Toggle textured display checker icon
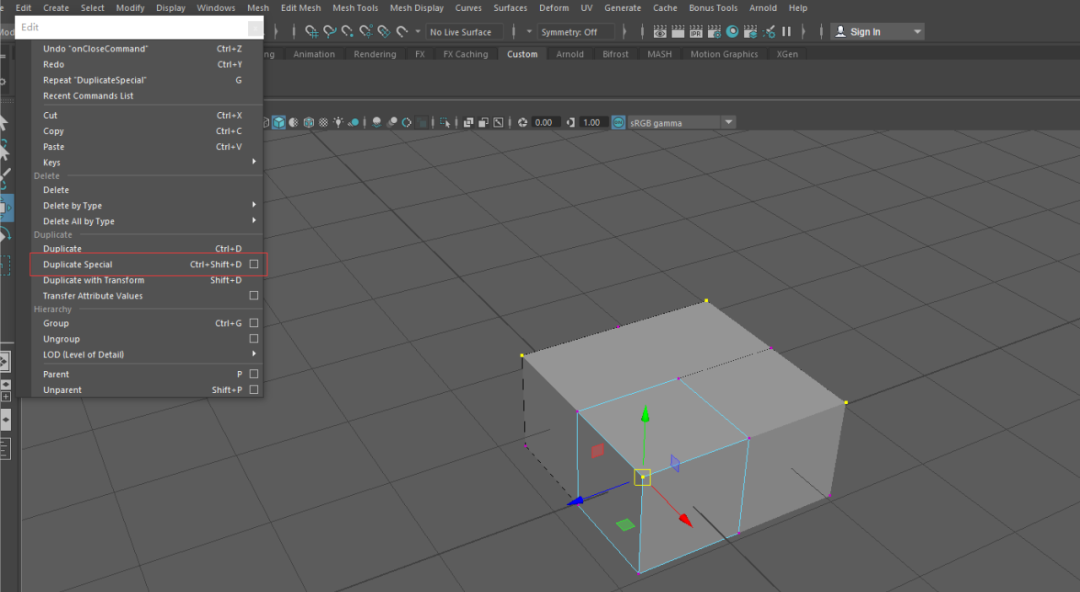The height and width of the screenshot is (592, 1080). [x=324, y=123]
